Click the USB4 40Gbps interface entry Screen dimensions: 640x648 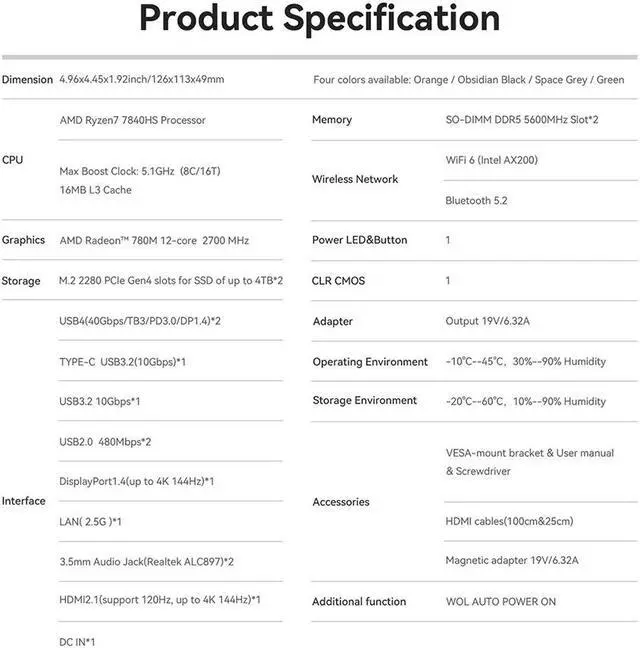click(140, 321)
